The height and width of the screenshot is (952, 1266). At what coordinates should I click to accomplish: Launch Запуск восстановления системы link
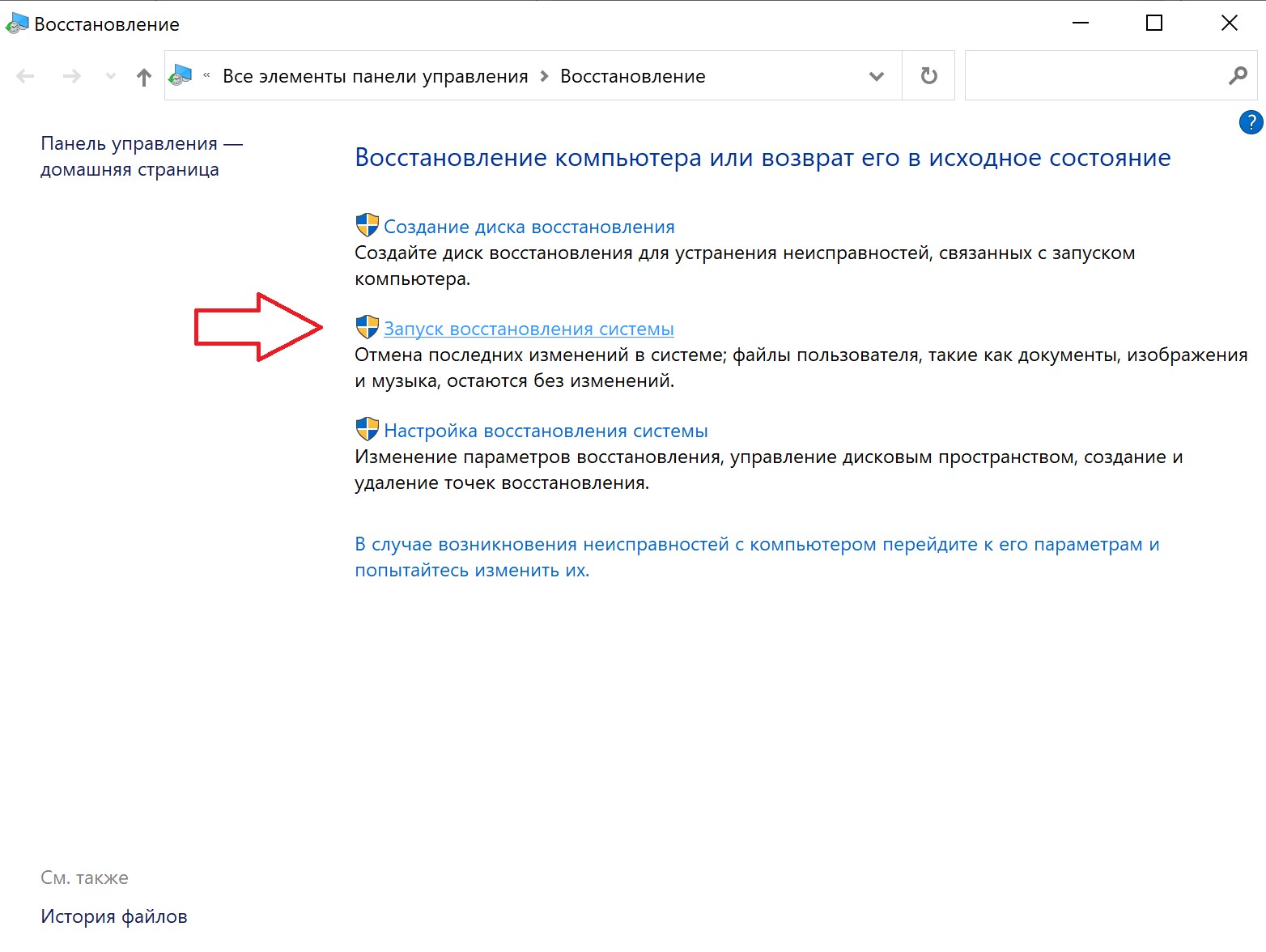(529, 329)
